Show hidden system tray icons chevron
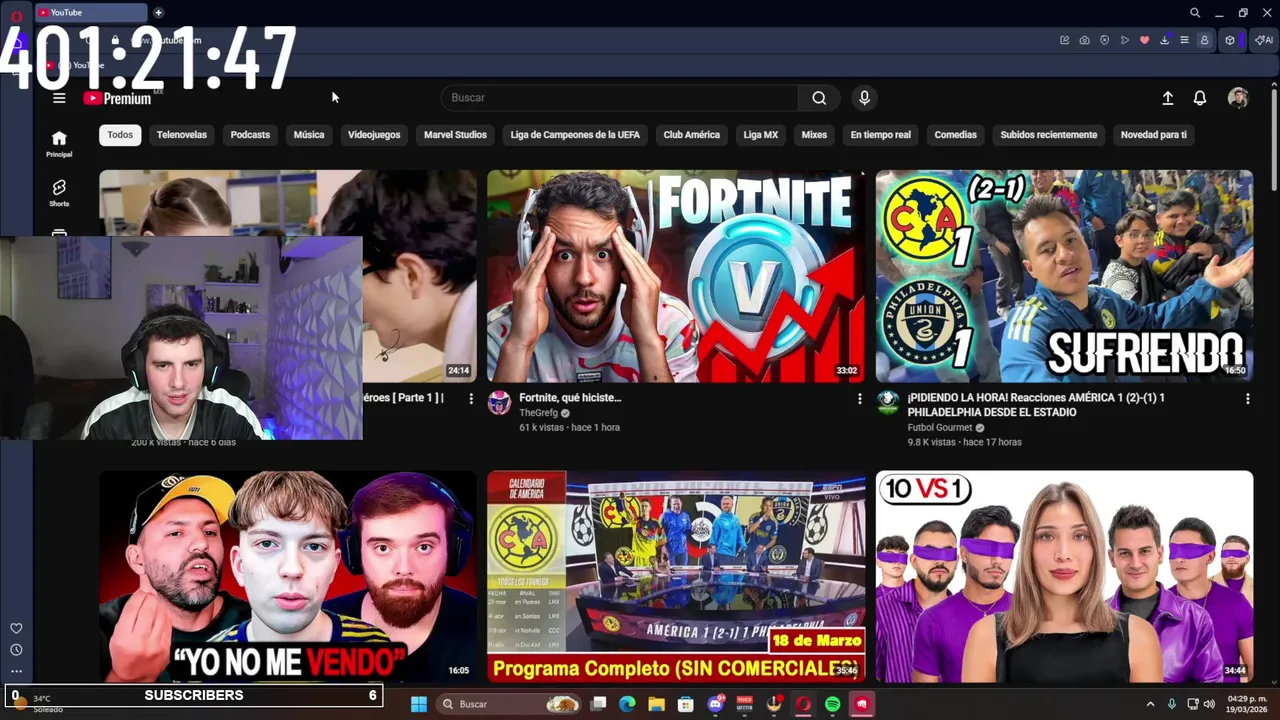Viewport: 1280px width, 720px height. coord(1150,704)
